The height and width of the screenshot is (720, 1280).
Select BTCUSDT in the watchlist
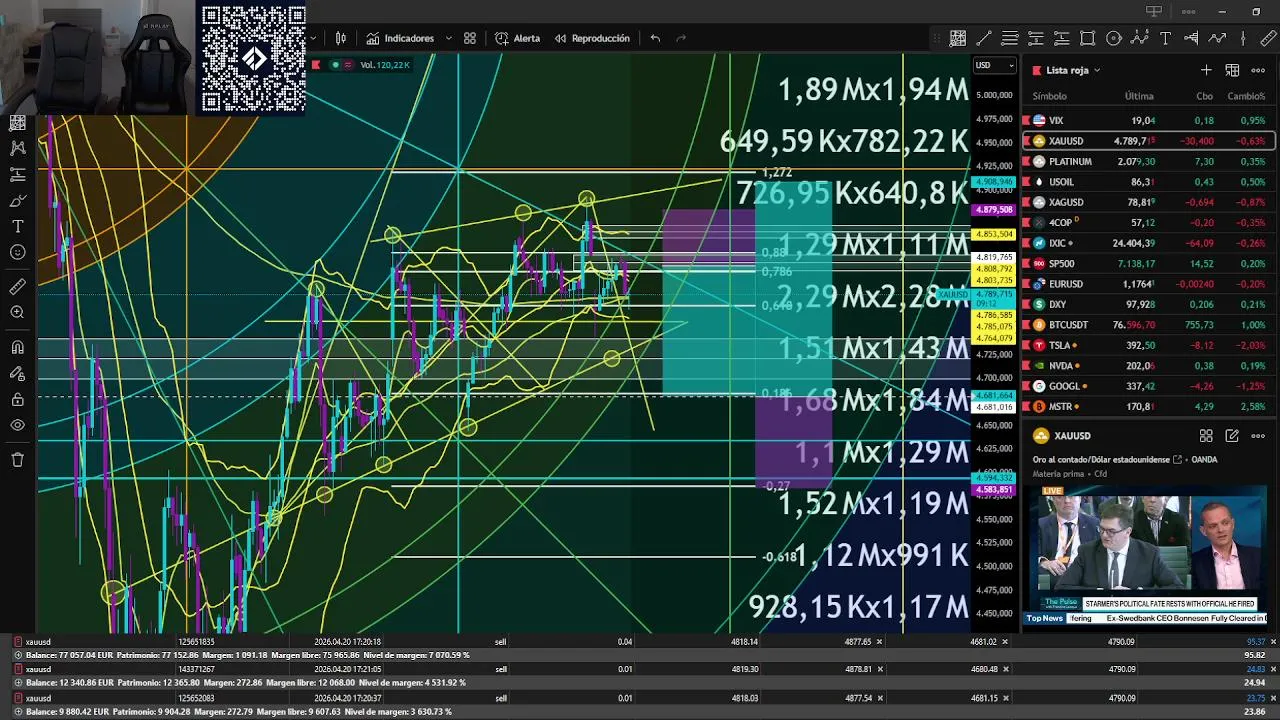[x=1148, y=325]
